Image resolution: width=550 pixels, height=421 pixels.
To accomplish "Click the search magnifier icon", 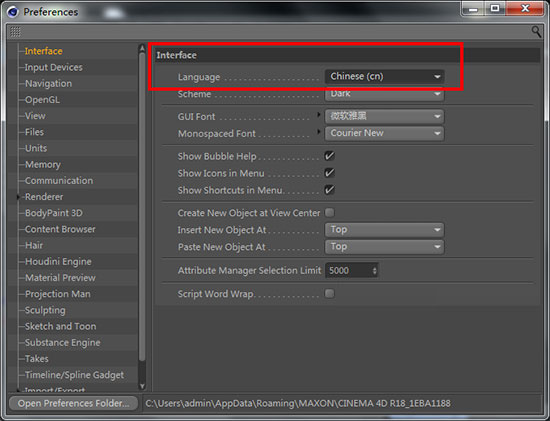I will click(536, 32).
